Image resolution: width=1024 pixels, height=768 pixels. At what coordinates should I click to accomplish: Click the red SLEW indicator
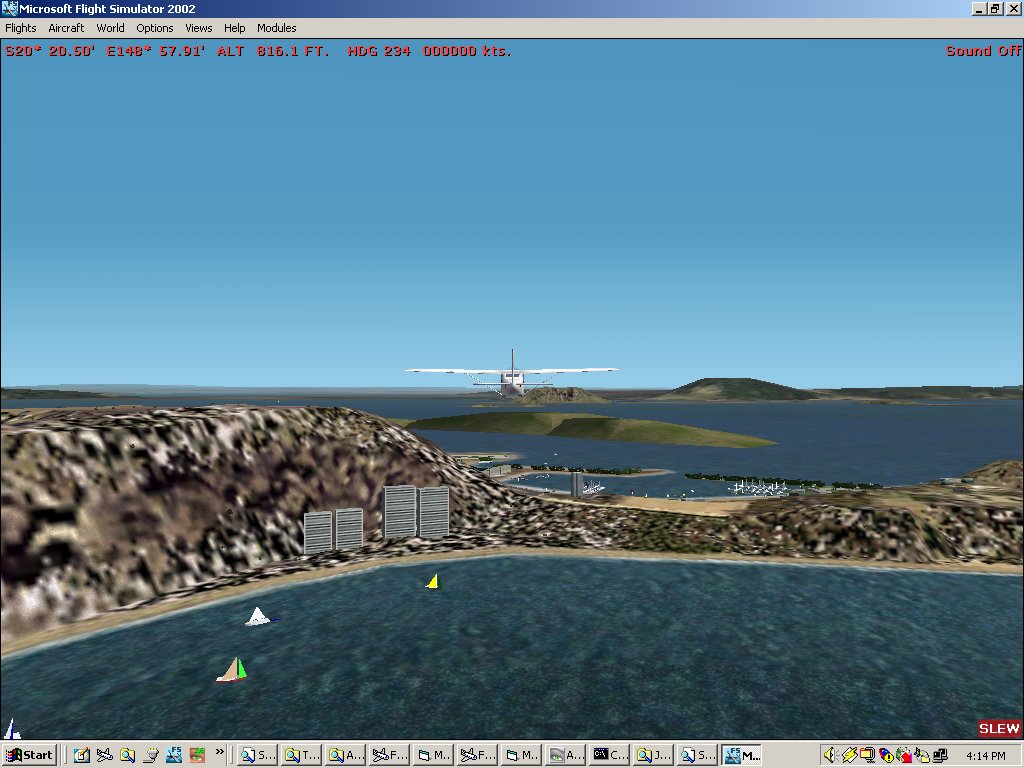[x=999, y=729]
